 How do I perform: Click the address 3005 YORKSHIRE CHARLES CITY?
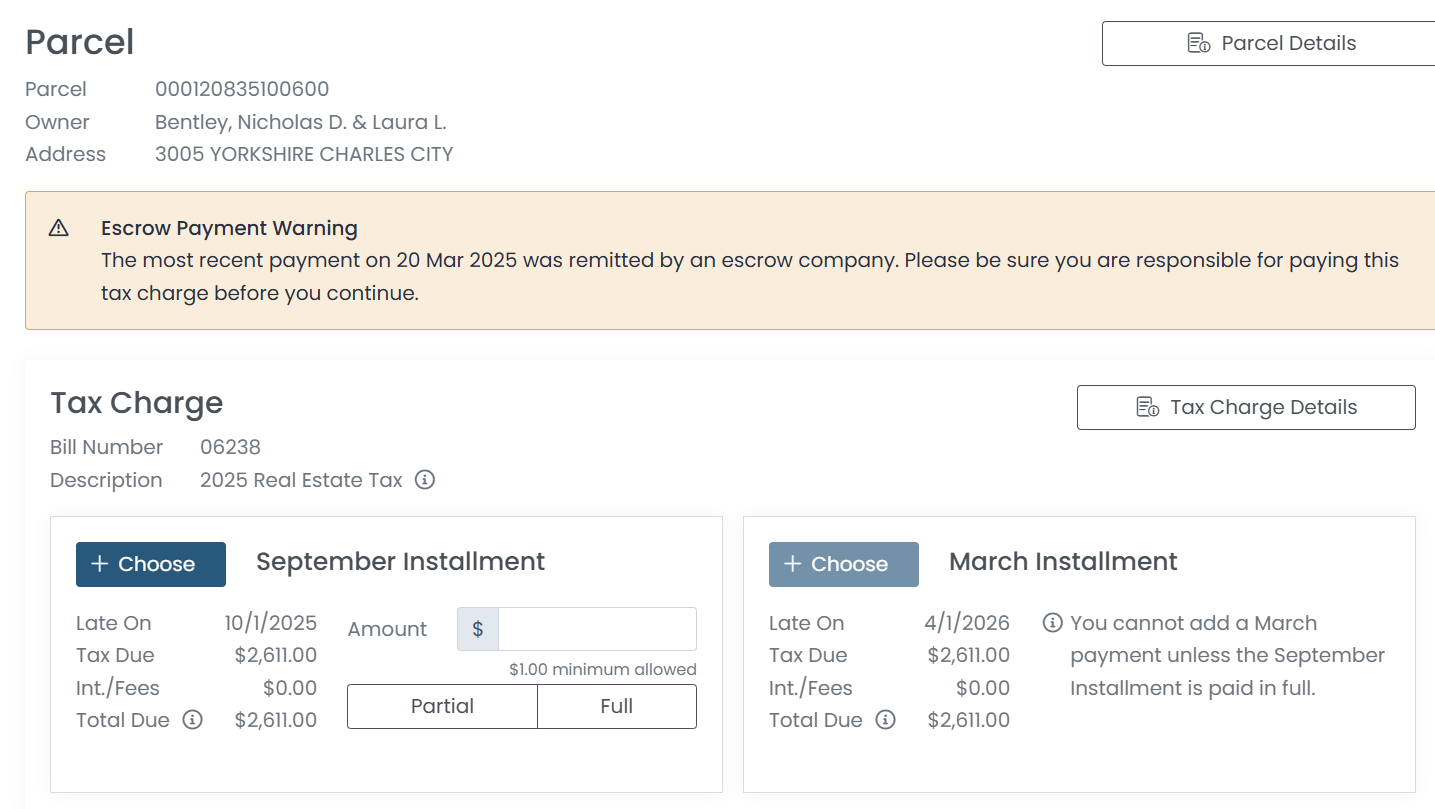[304, 154]
